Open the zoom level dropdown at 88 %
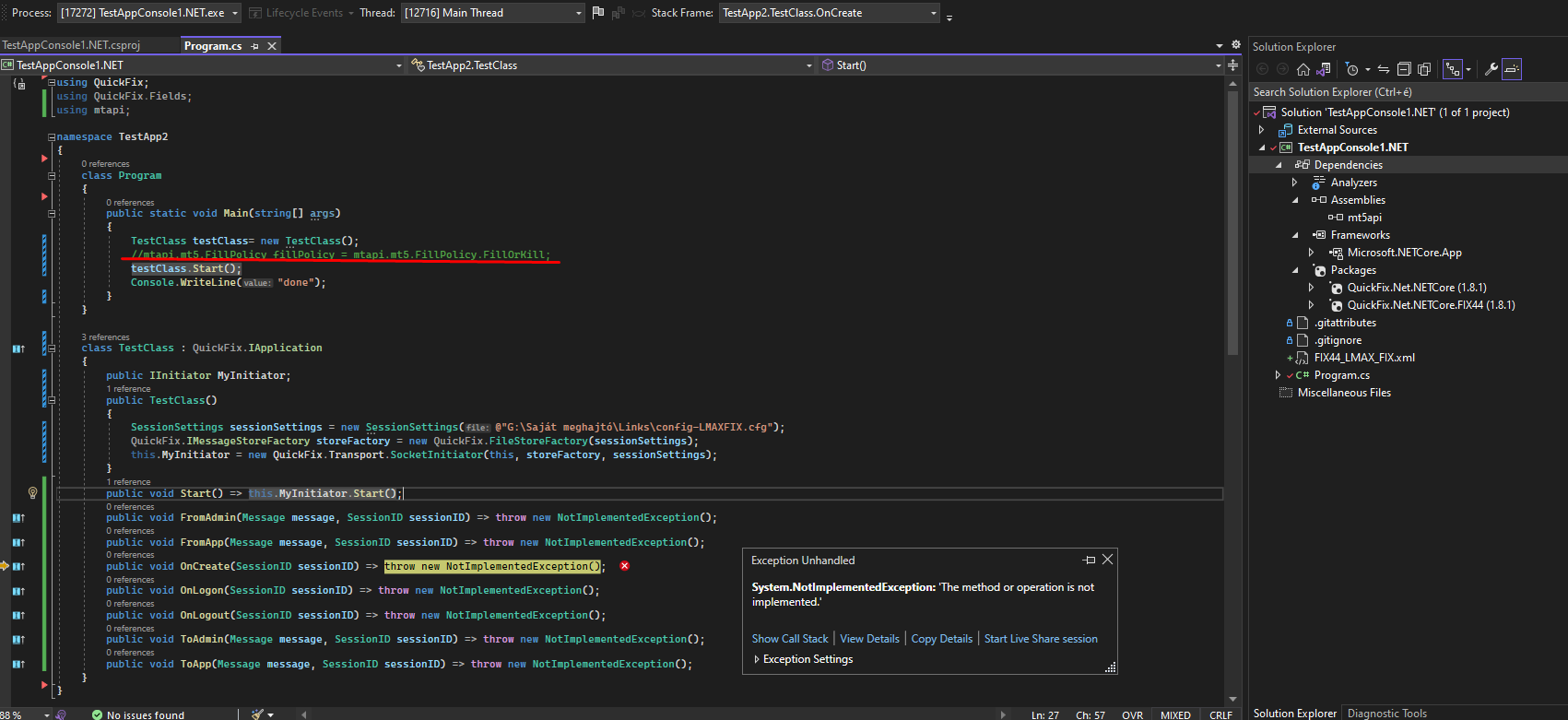This screenshot has width=1568, height=720. pos(46,714)
